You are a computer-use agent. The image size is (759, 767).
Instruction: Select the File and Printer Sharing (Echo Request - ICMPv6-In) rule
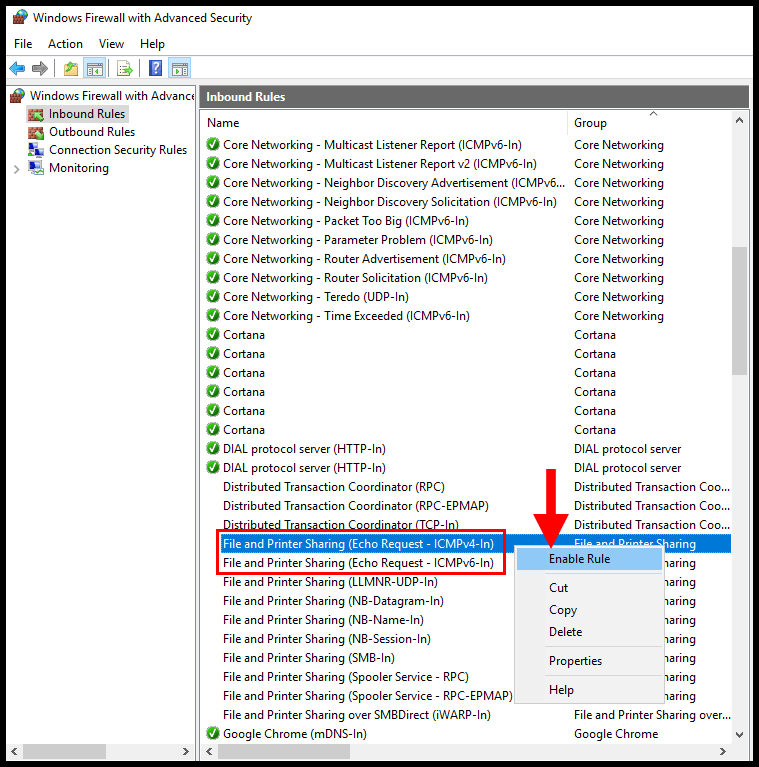[358, 563]
